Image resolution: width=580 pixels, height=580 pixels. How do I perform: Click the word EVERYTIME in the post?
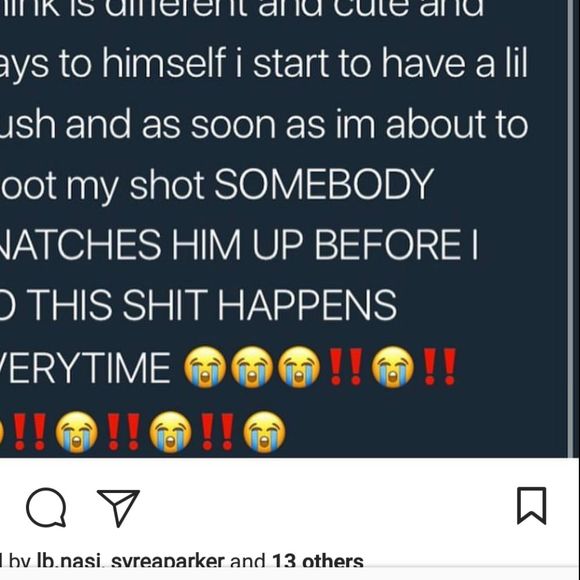(x=85, y=368)
